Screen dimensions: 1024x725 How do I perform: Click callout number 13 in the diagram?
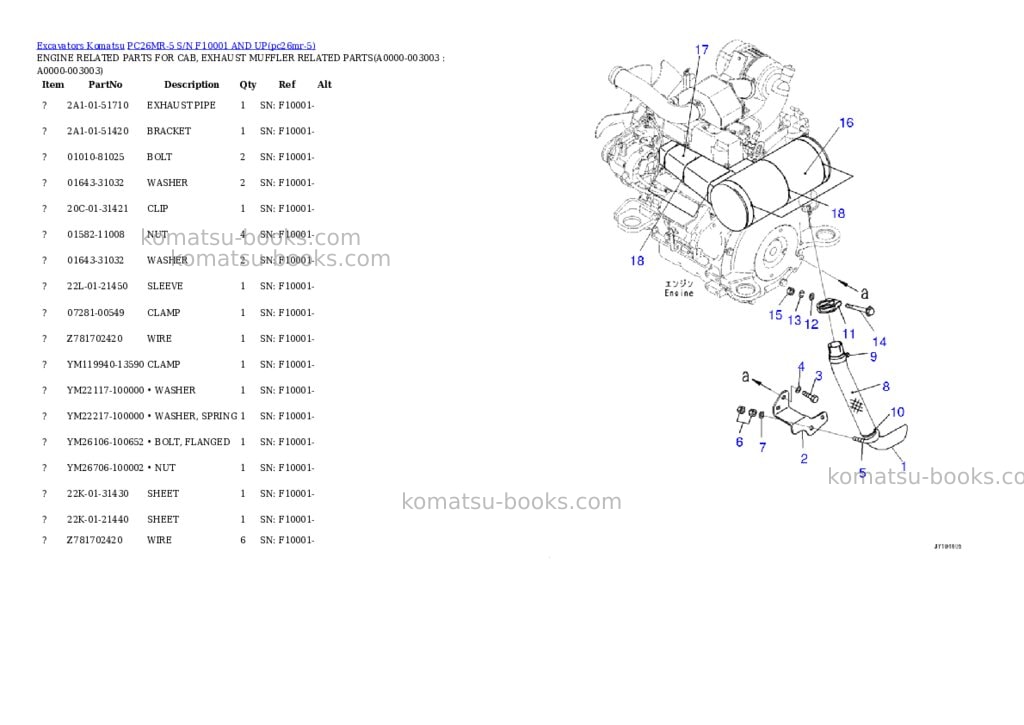pos(794,320)
